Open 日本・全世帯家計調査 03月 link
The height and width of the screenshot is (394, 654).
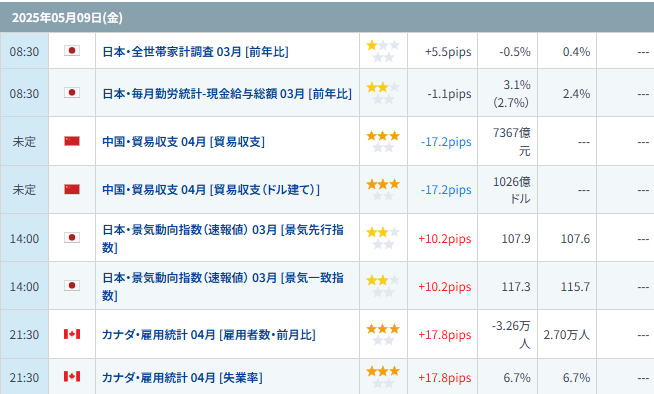196,52
